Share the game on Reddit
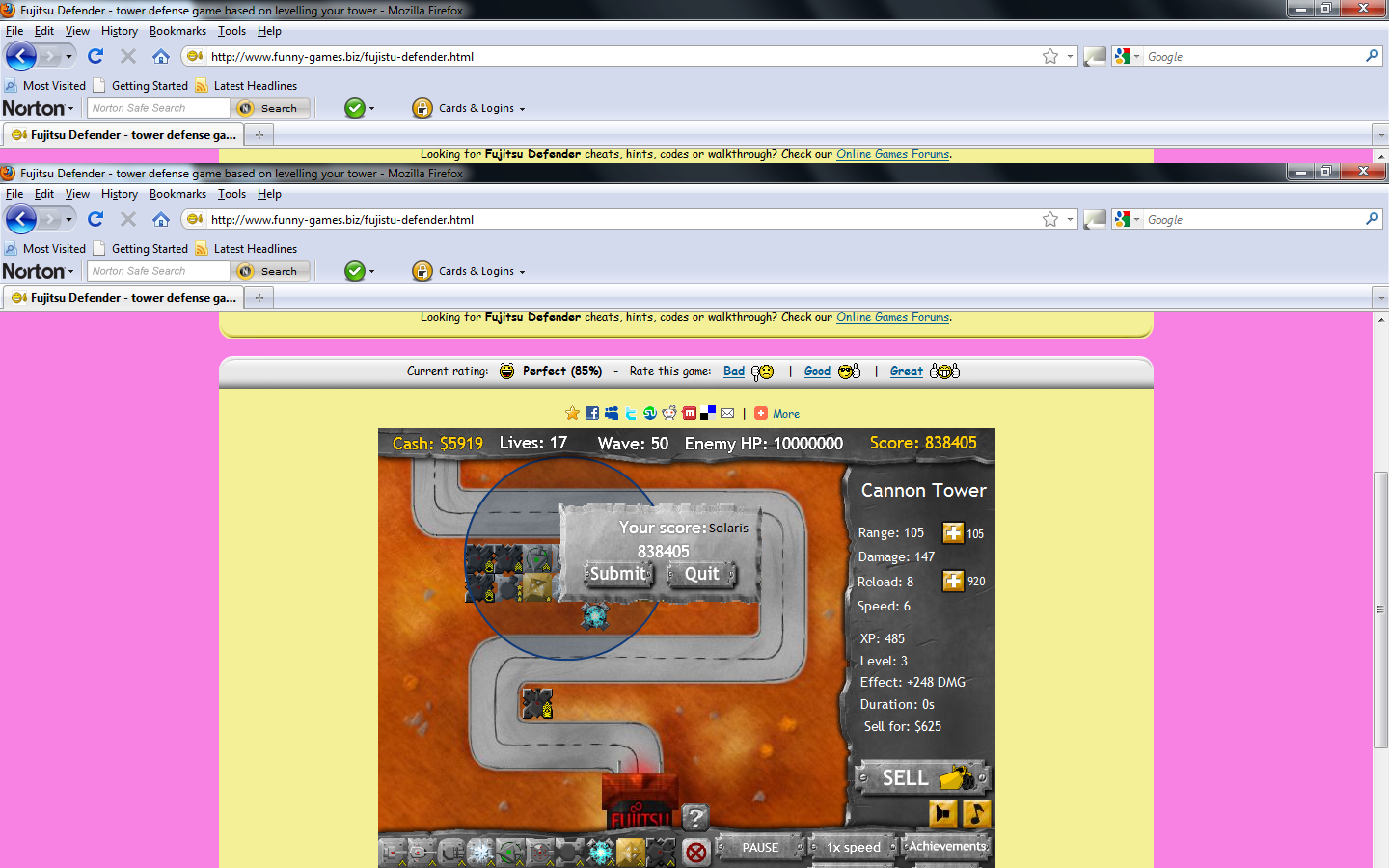The height and width of the screenshot is (868, 1389). tap(669, 413)
